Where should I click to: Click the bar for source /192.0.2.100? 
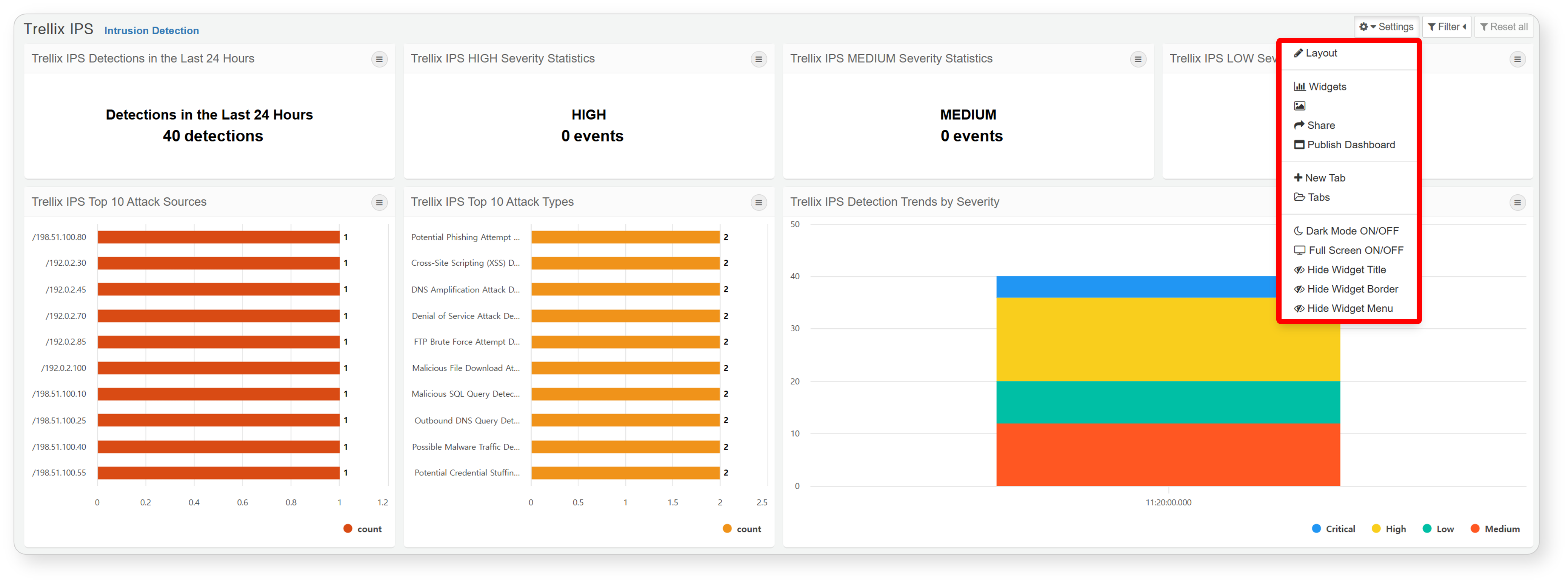[219, 368]
